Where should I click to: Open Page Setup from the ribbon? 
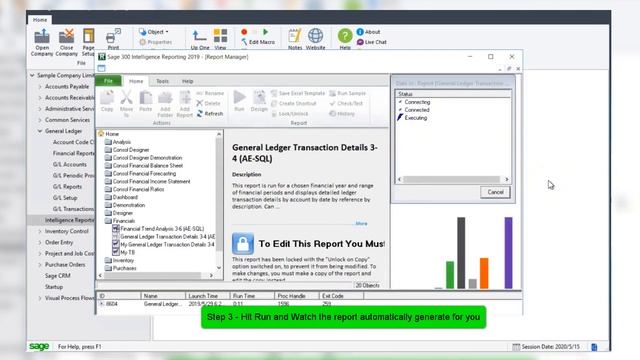point(88,42)
